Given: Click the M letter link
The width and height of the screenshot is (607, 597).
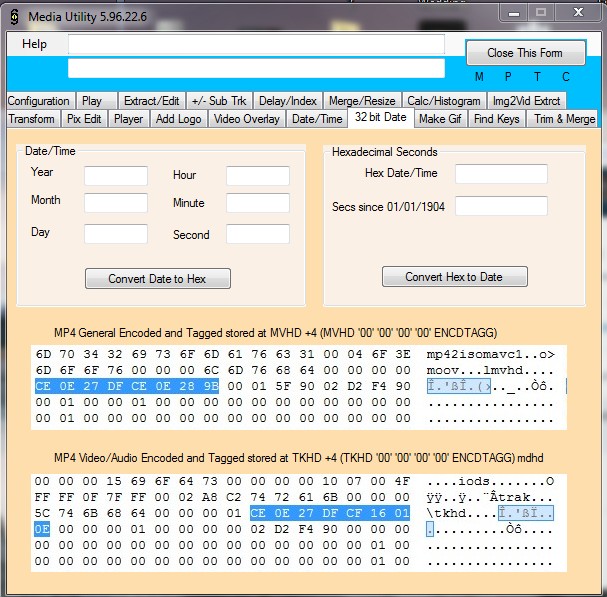Looking at the screenshot, I should [x=479, y=77].
